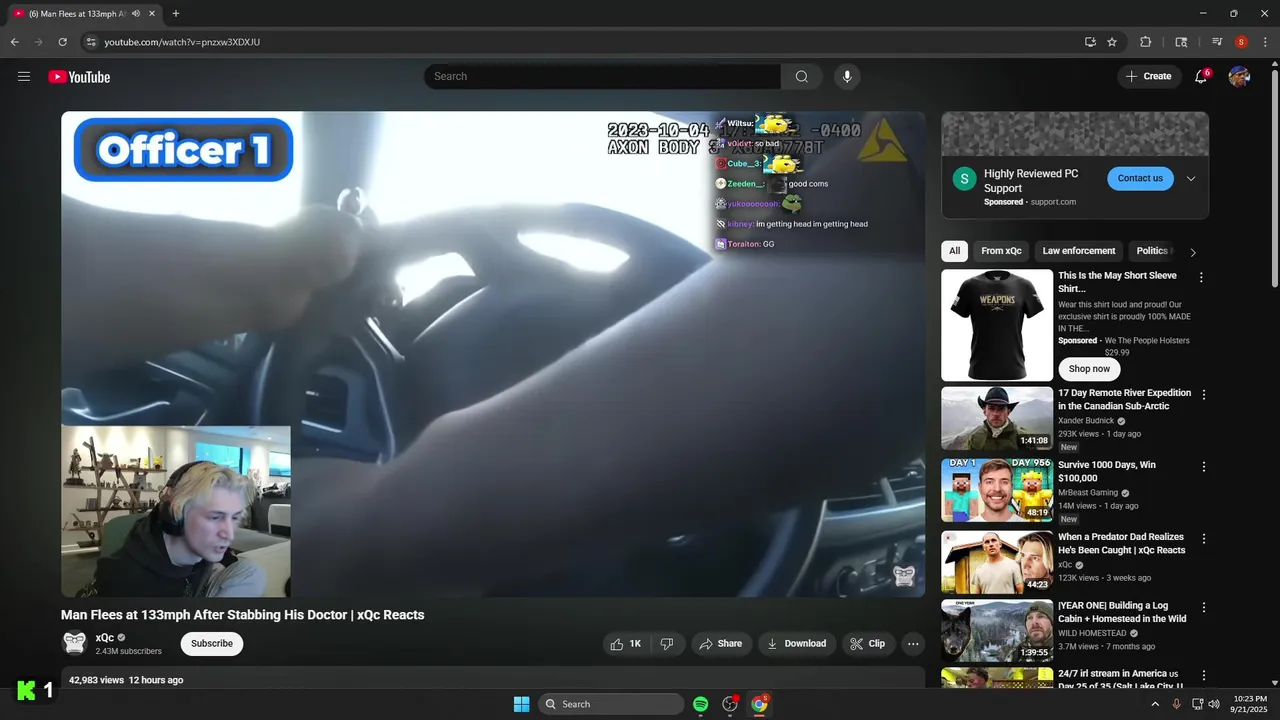Open Chrome media controls icon
The height and width of the screenshot is (720, 1280).
click(x=1217, y=42)
